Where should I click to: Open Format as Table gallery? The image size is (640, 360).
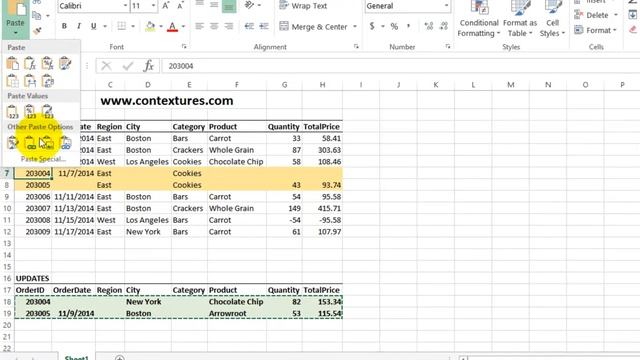coord(520,19)
